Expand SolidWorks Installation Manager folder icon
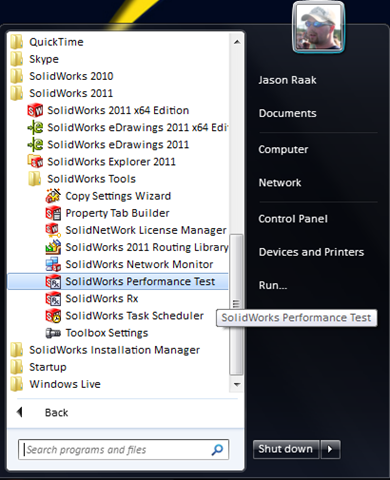This screenshot has height=480, width=390. [17, 350]
